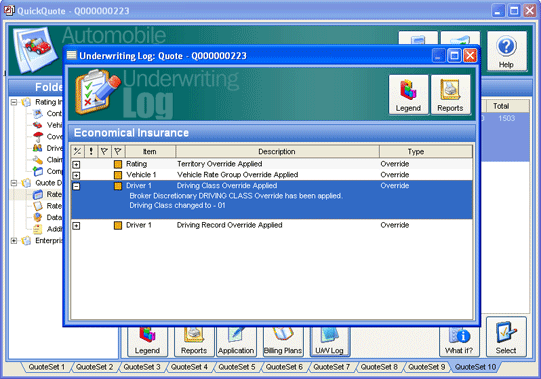Image resolution: width=541 pixels, height=379 pixels.
Task: Switch to QuoteSet 1 tab
Action: pyautogui.click(x=47, y=367)
